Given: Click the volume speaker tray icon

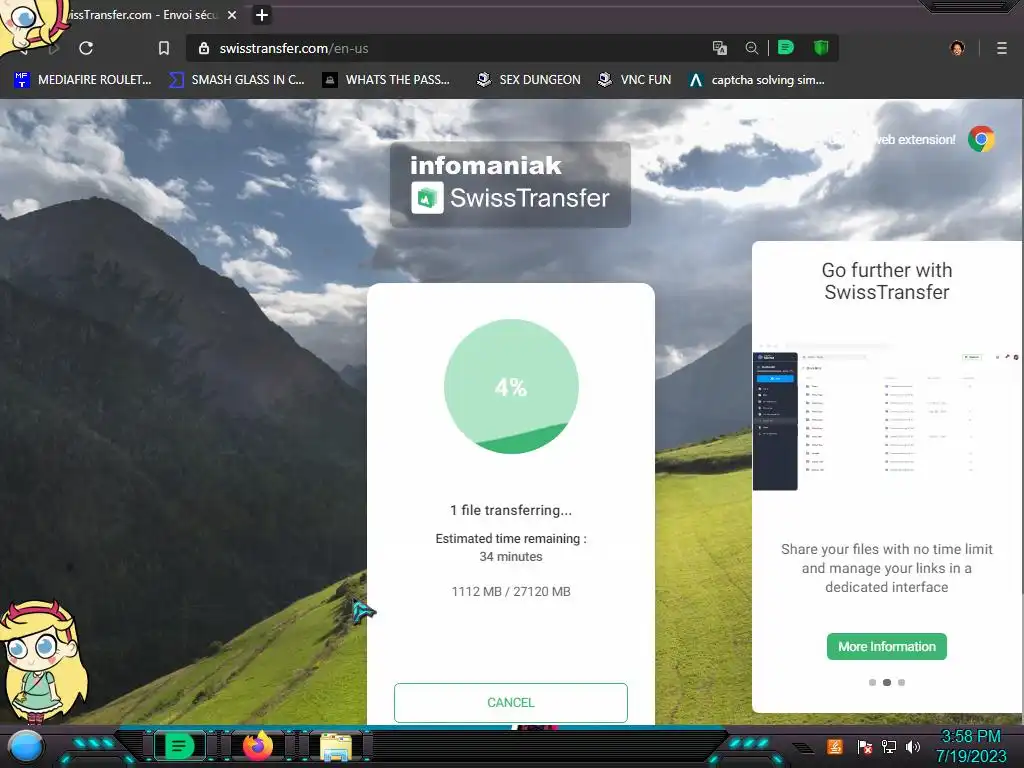Looking at the screenshot, I should 912,746.
